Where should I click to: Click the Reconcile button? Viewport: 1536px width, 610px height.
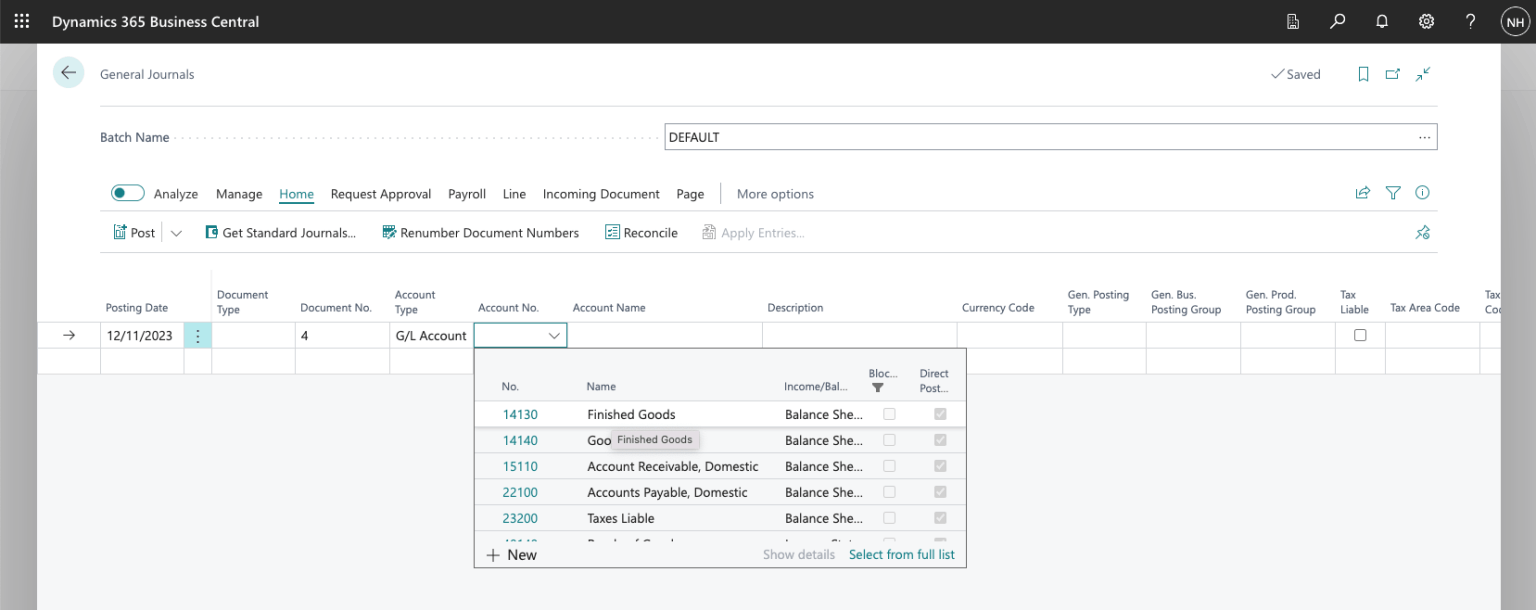tap(641, 233)
